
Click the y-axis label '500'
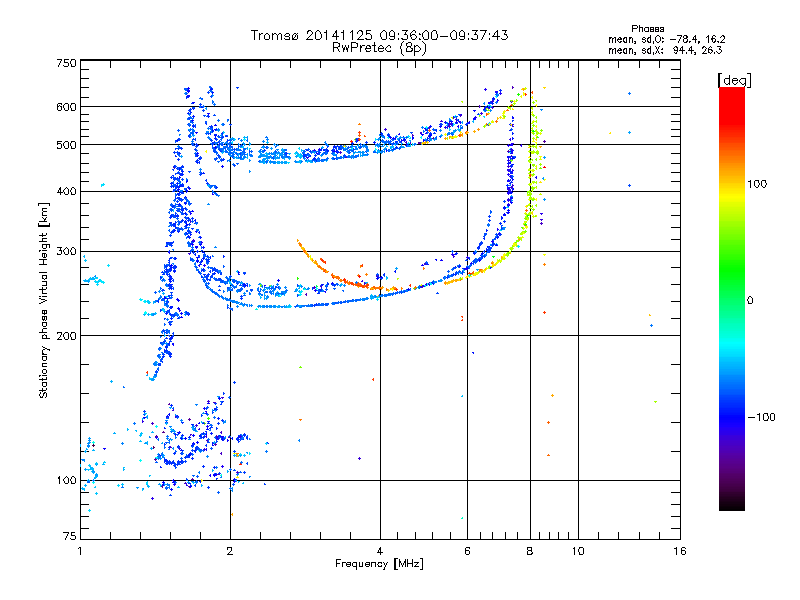(x=66, y=145)
